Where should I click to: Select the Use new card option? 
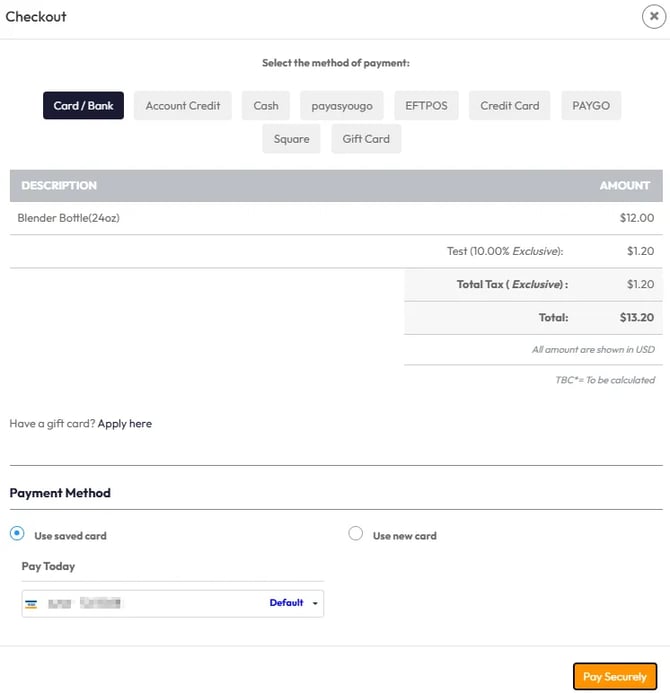click(x=355, y=534)
